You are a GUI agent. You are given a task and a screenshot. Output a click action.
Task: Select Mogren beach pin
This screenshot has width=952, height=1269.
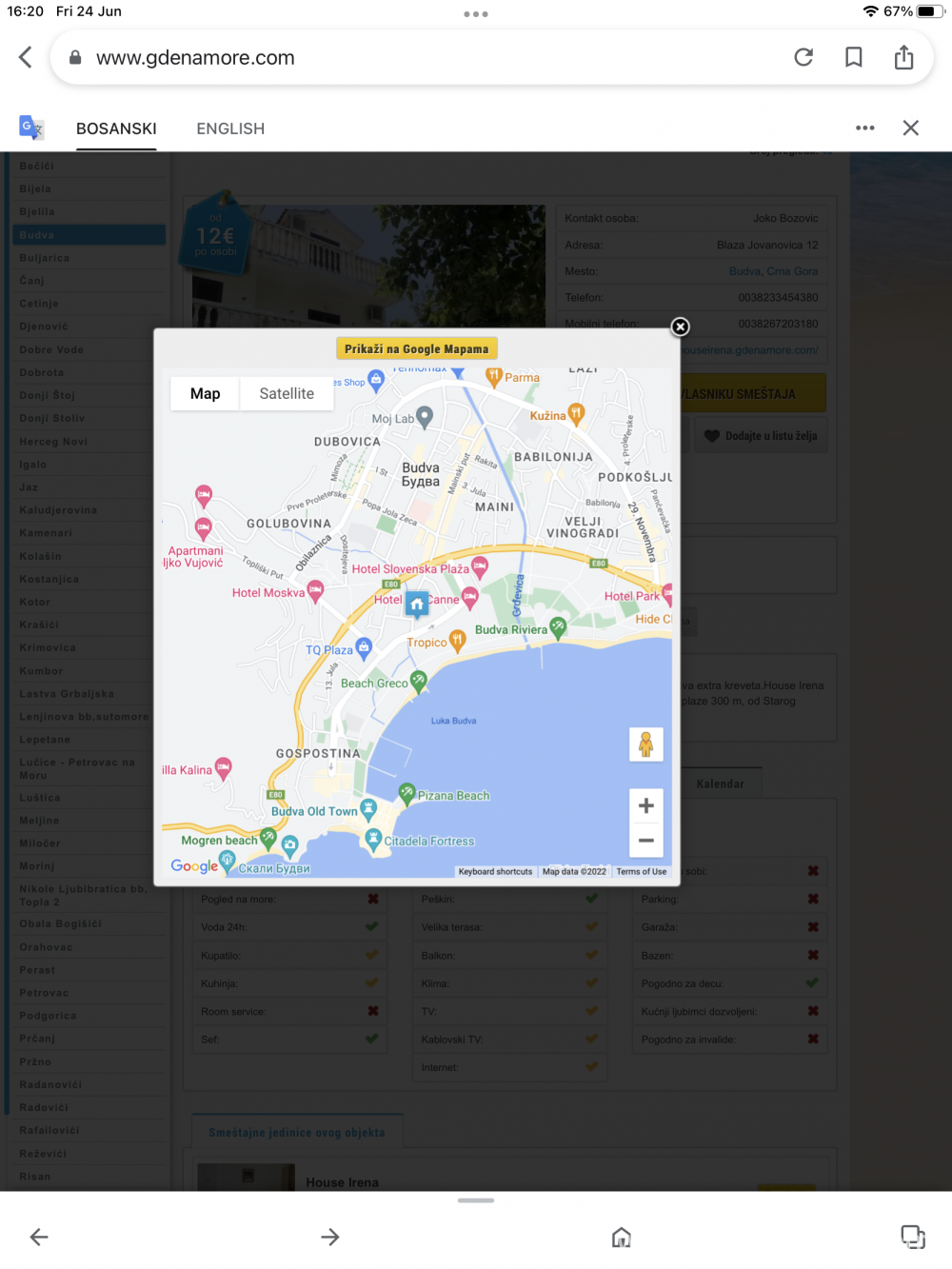tap(268, 839)
